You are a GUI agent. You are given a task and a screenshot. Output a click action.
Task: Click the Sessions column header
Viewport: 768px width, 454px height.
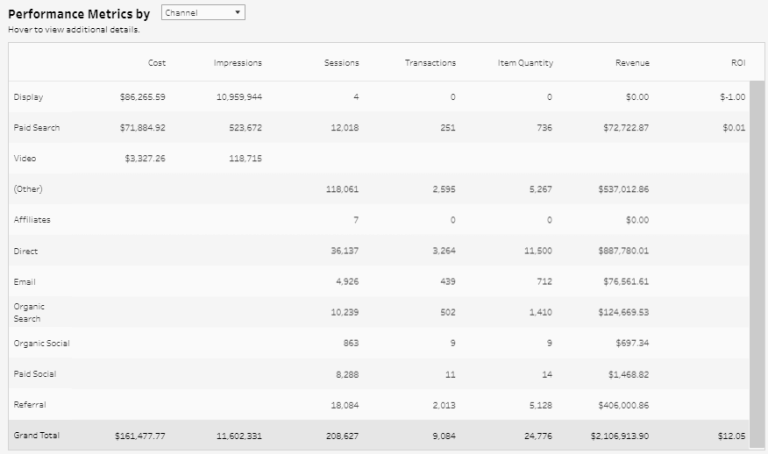[x=341, y=63]
